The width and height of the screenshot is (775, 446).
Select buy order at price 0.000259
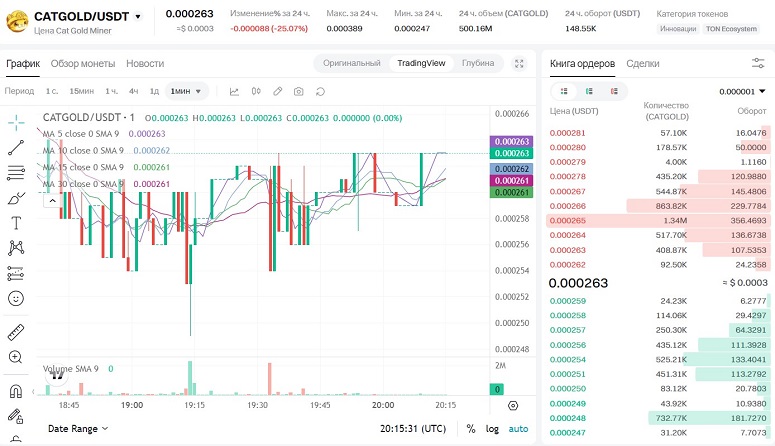658,301
